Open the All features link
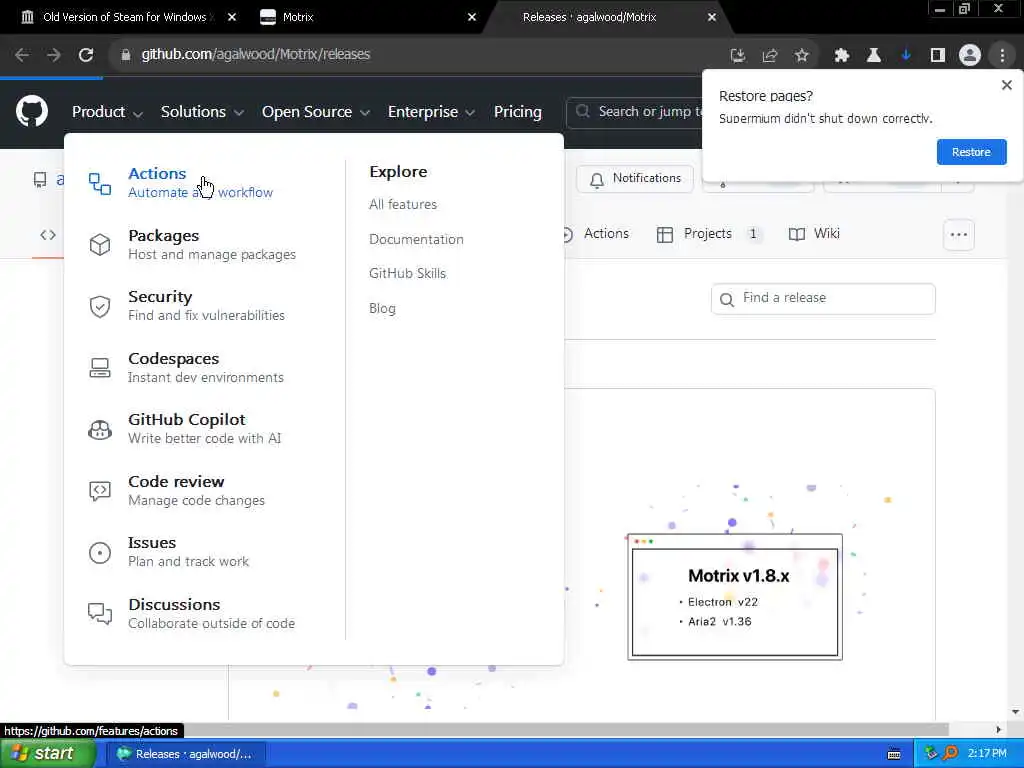 [403, 204]
